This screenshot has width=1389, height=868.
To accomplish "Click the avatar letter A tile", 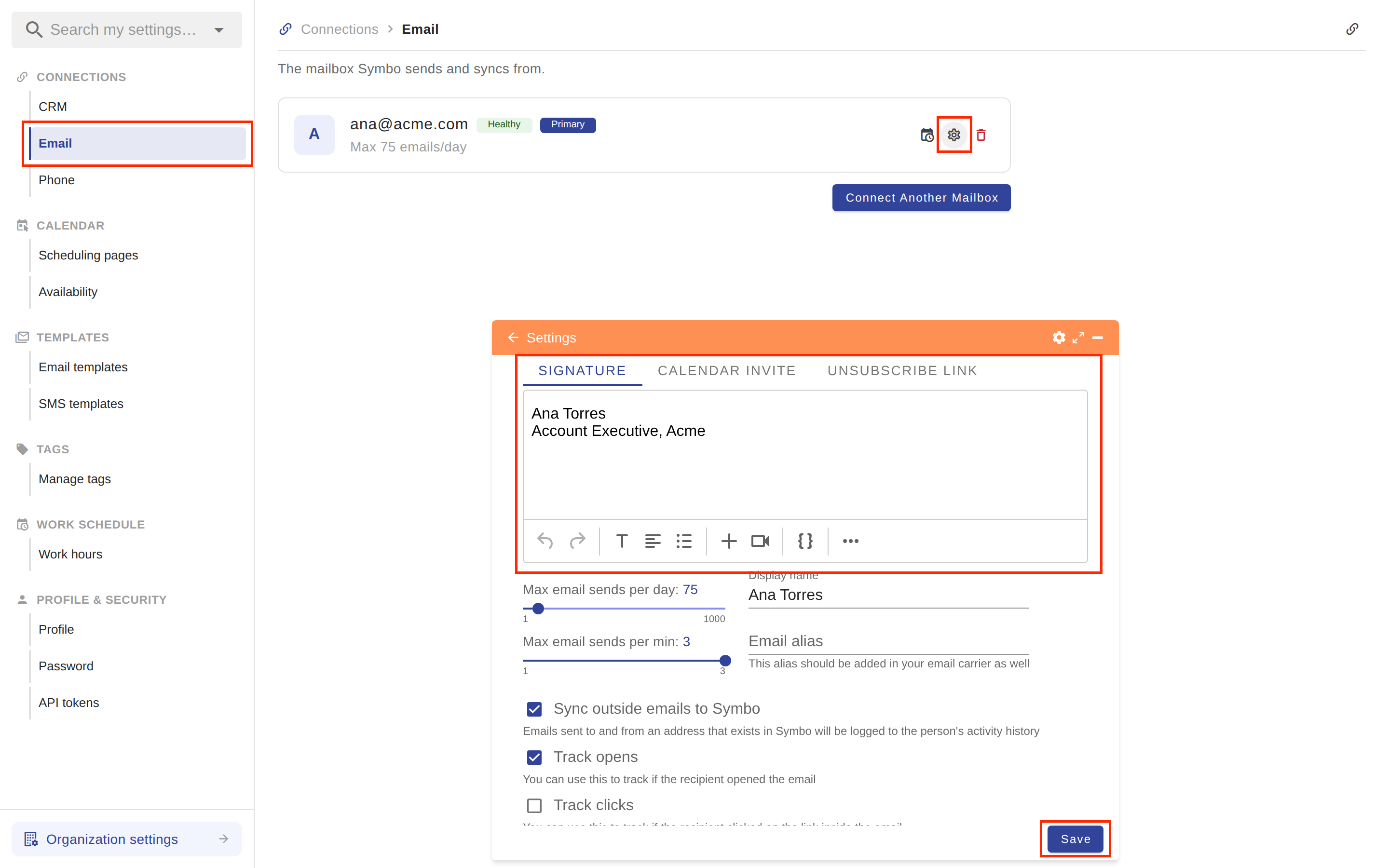I will point(314,135).
